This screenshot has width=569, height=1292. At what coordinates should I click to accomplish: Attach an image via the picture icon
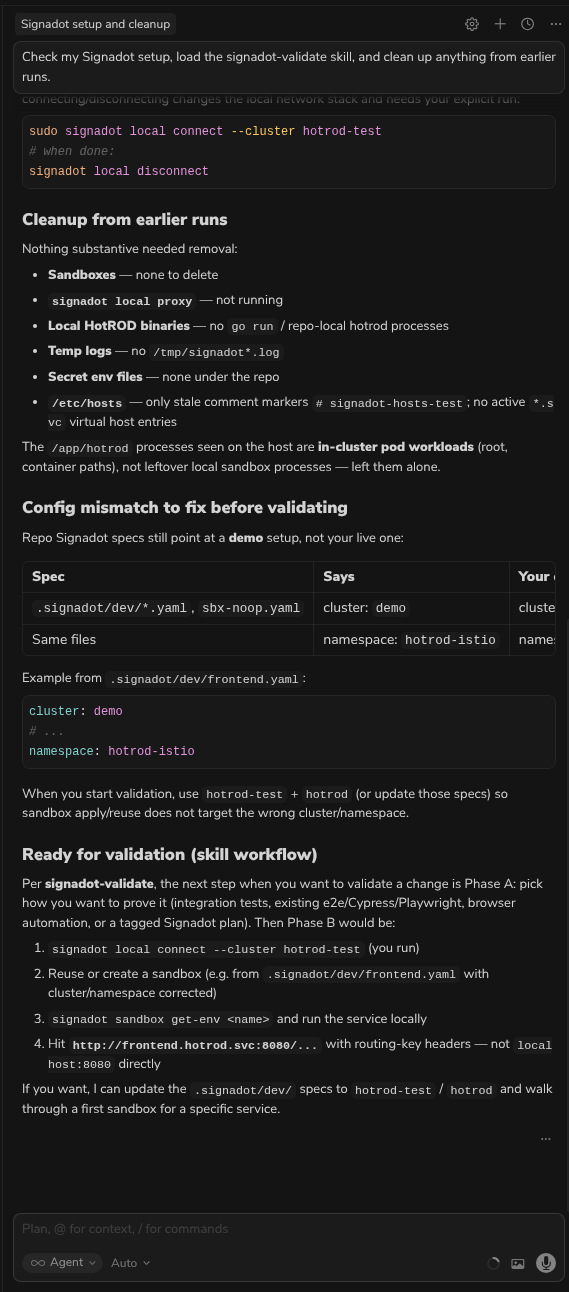[x=518, y=1263]
